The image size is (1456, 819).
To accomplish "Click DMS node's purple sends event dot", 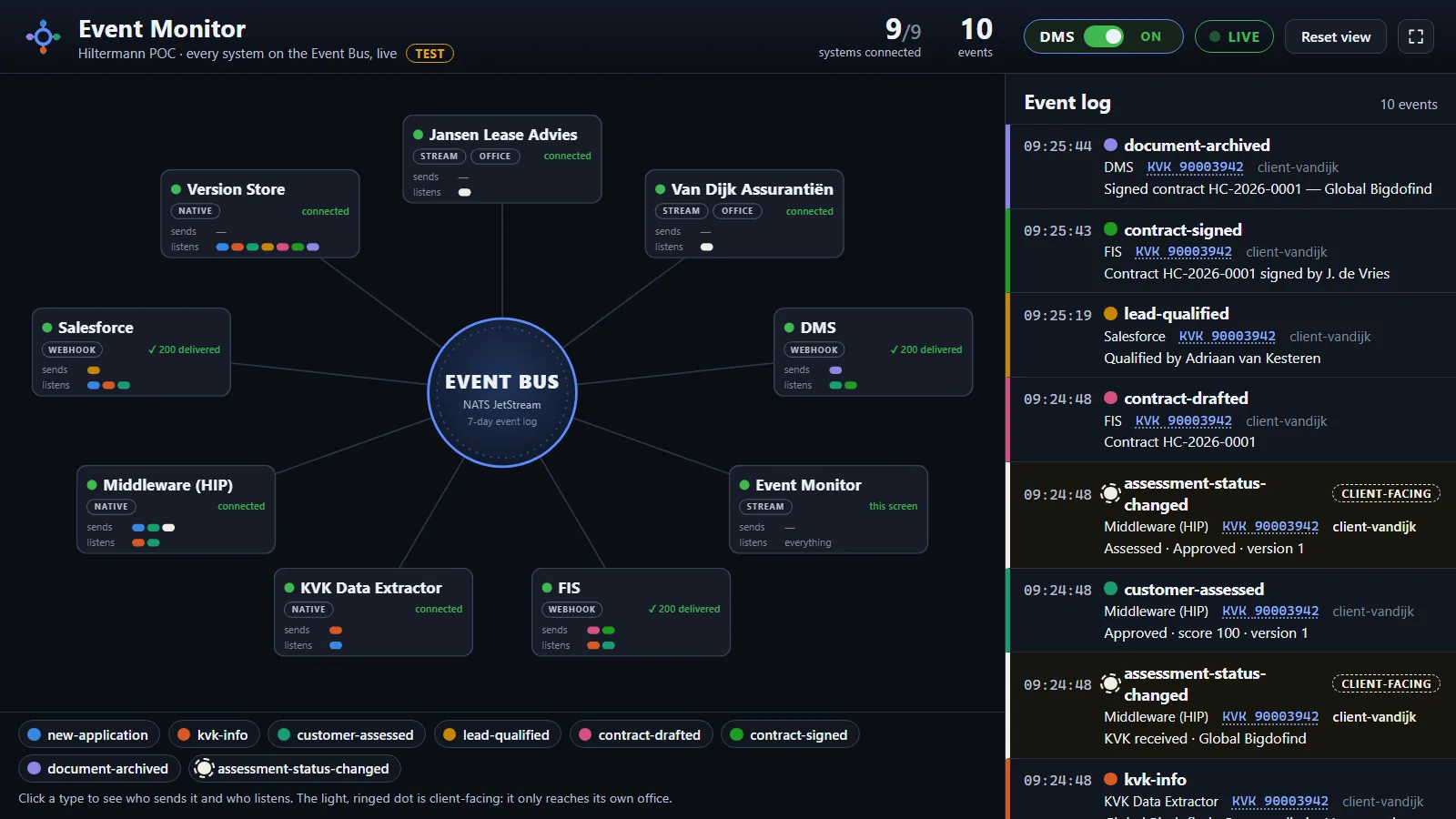I will (x=835, y=370).
